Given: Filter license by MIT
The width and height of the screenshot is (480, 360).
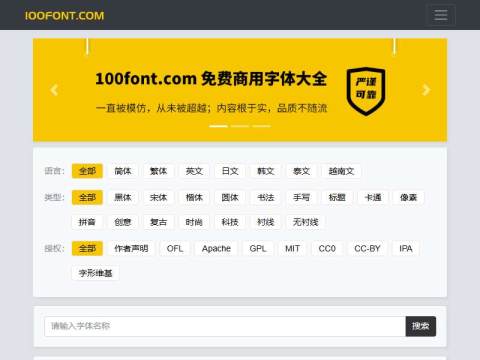Looking at the screenshot, I should pos(292,248).
